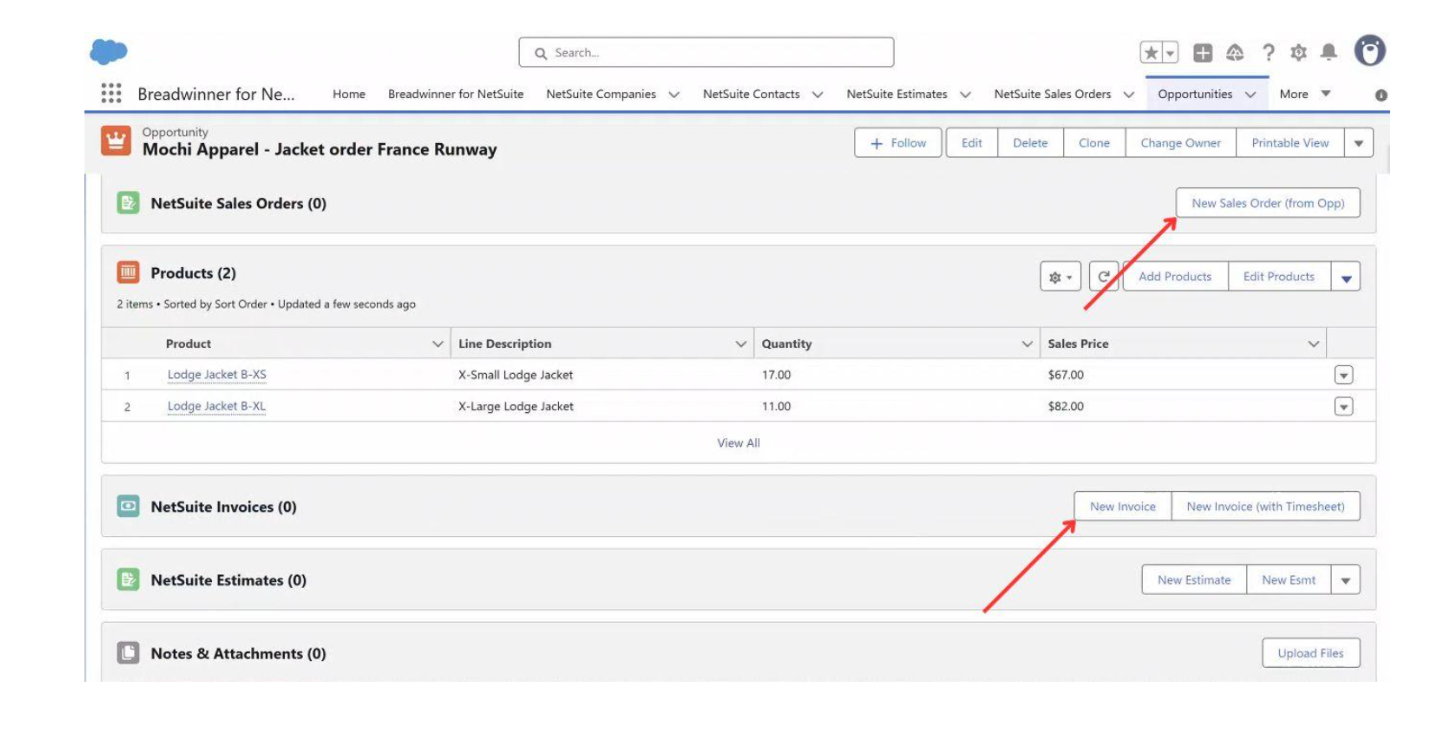This screenshot has width=1448, height=748.
Task: Click New Sales Order (from Opp)
Action: 1266,203
